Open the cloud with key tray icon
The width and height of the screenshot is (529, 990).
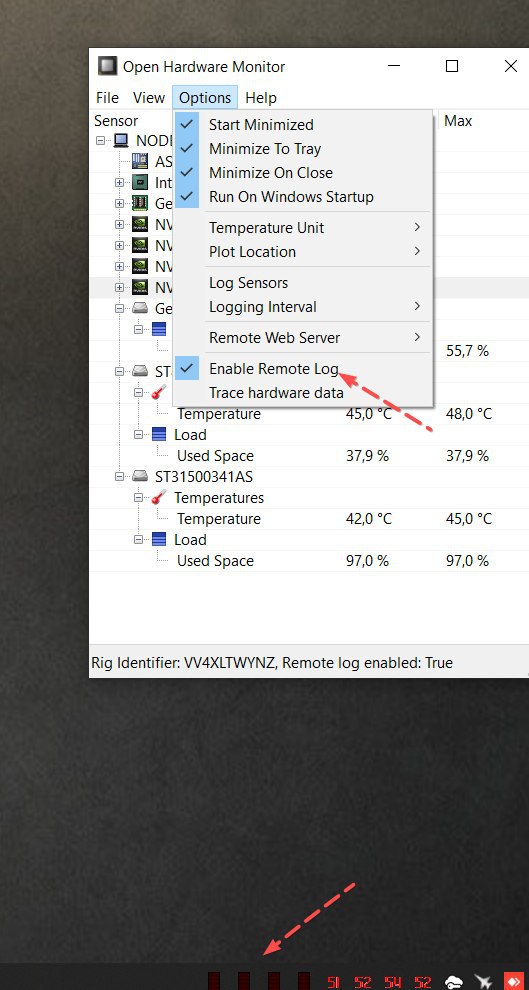(454, 982)
